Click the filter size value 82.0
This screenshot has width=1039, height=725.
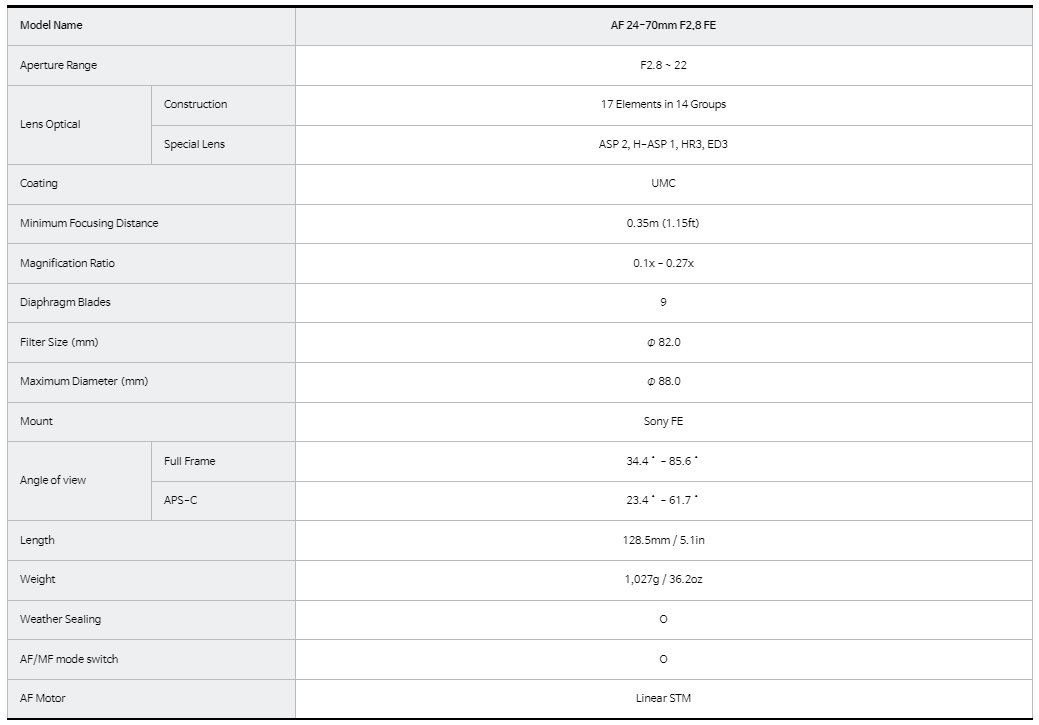coord(663,342)
